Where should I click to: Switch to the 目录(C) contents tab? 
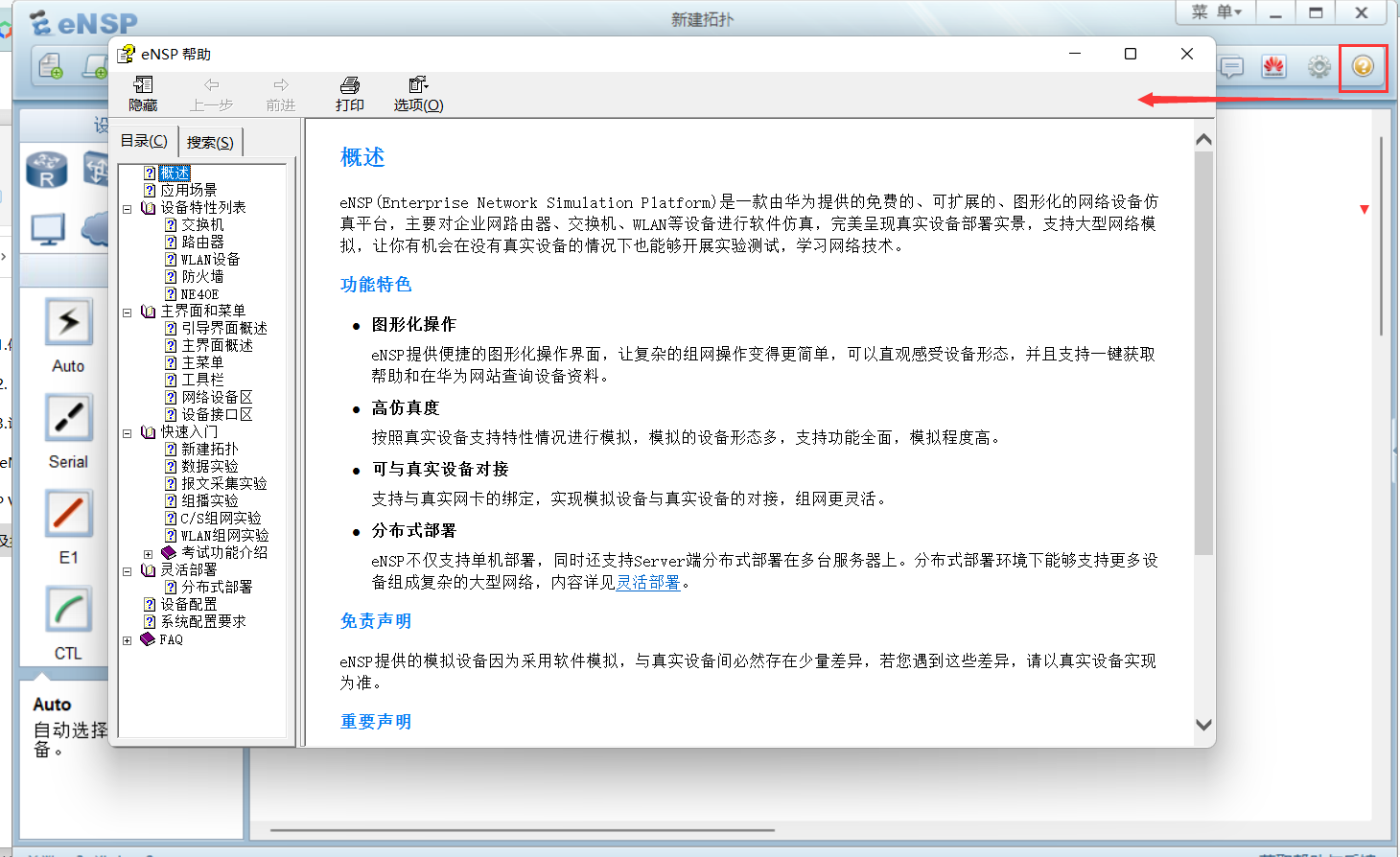[x=144, y=141]
